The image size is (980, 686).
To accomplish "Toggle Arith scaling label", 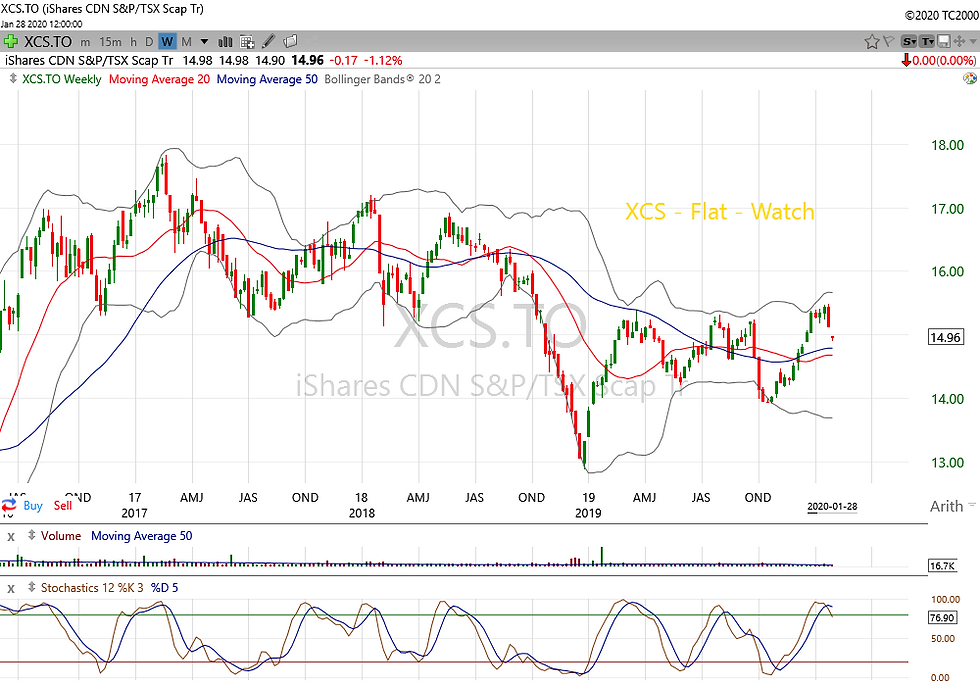I will (946, 506).
